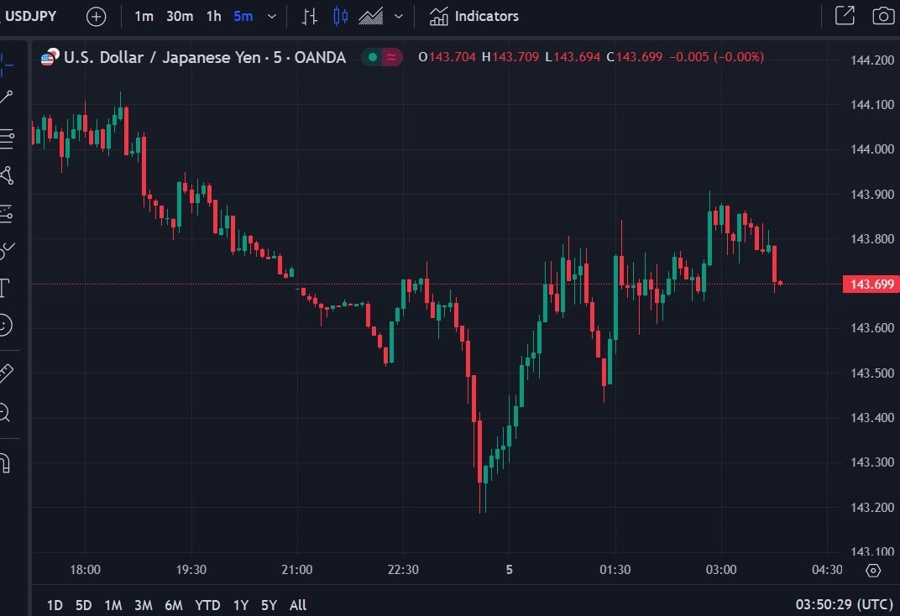
Task: Click the red 143.699 price label
Action: [x=871, y=284]
